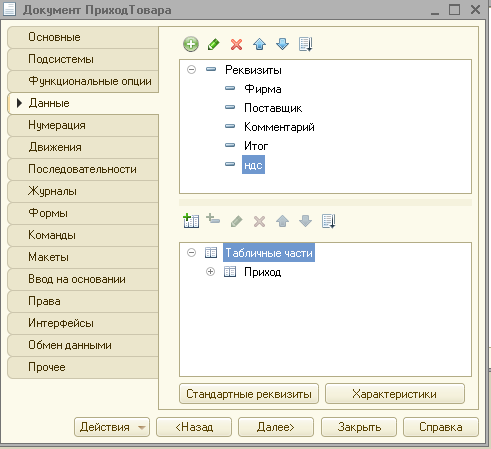The height and width of the screenshot is (449, 491).
Task: Click the dash icon beside Комментарий
Action: [x=230, y=126]
